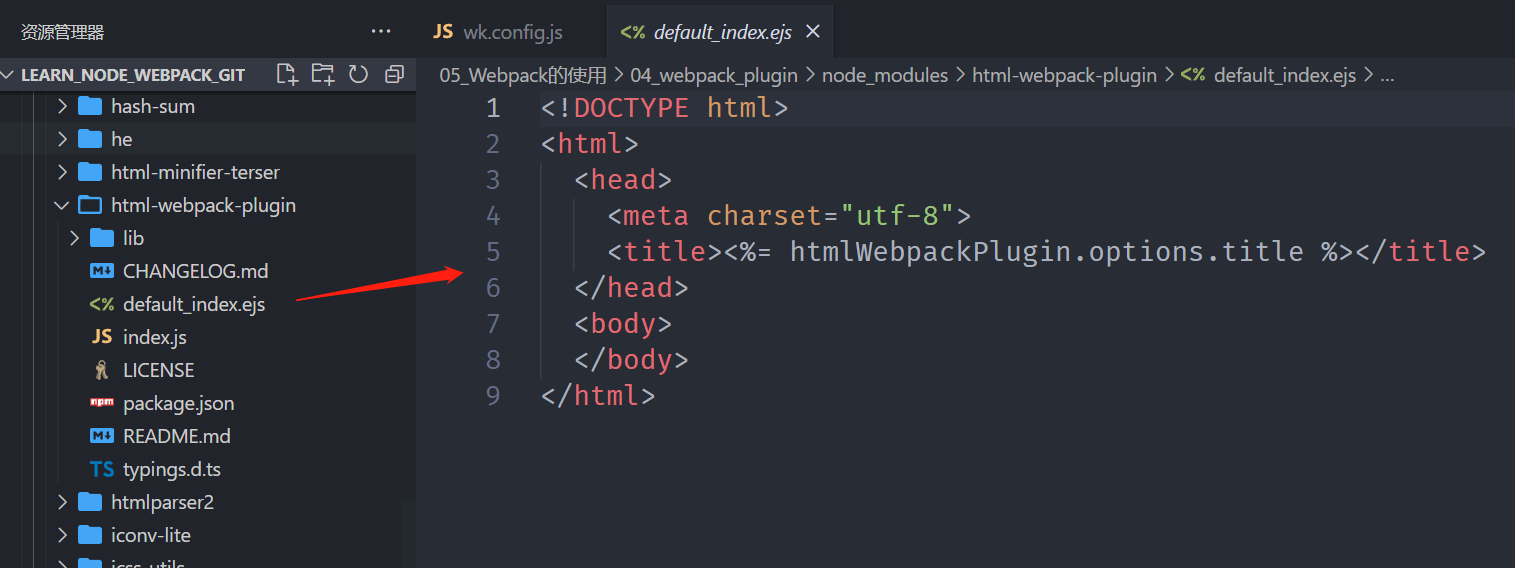The image size is (1515, 568).
Task: Click node_modules in the breadcrumb path
Action: (x=884, y=75)
